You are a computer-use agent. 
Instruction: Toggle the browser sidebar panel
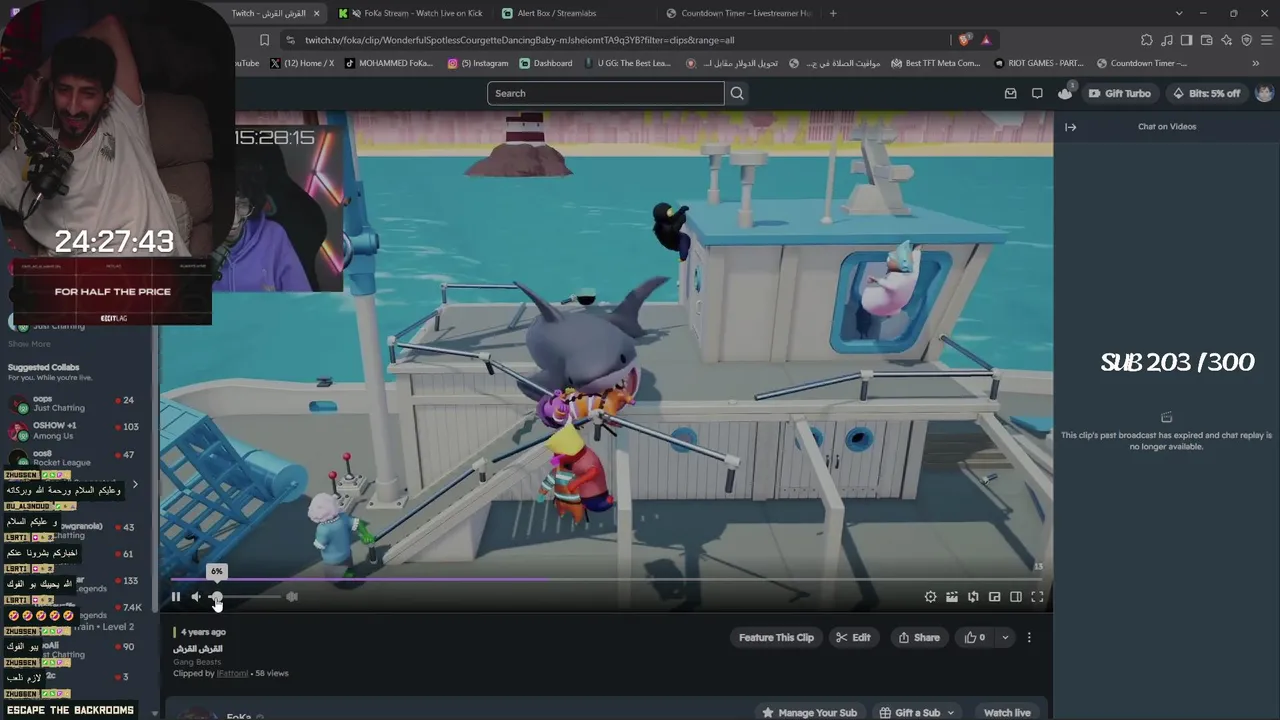point(1186,40)
